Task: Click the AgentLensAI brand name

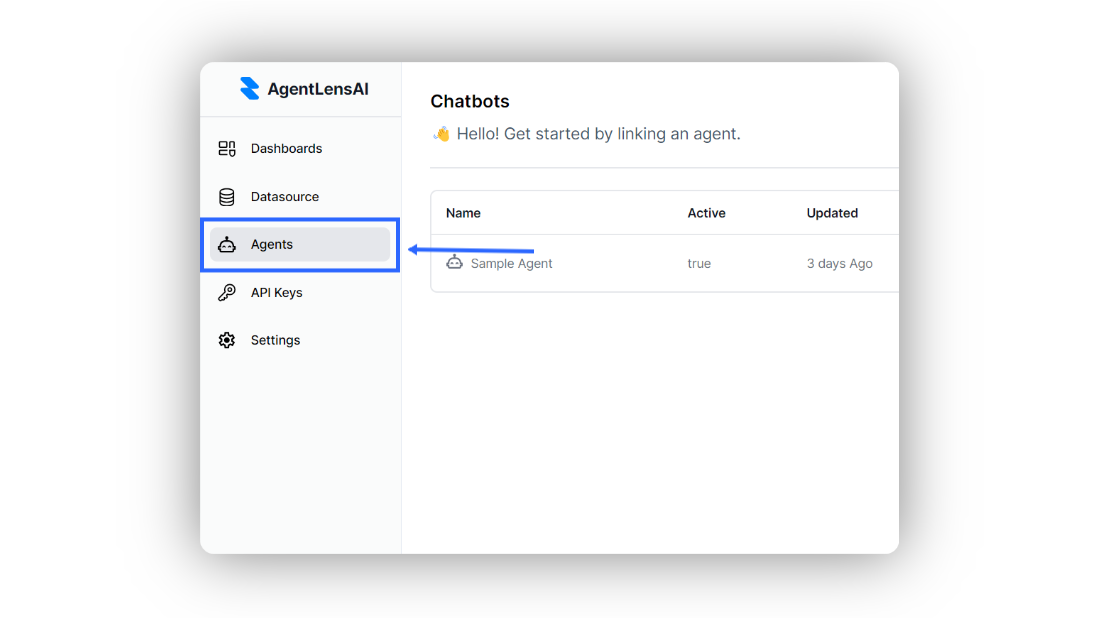Action: pyautogui.click(x=318, y=89)
